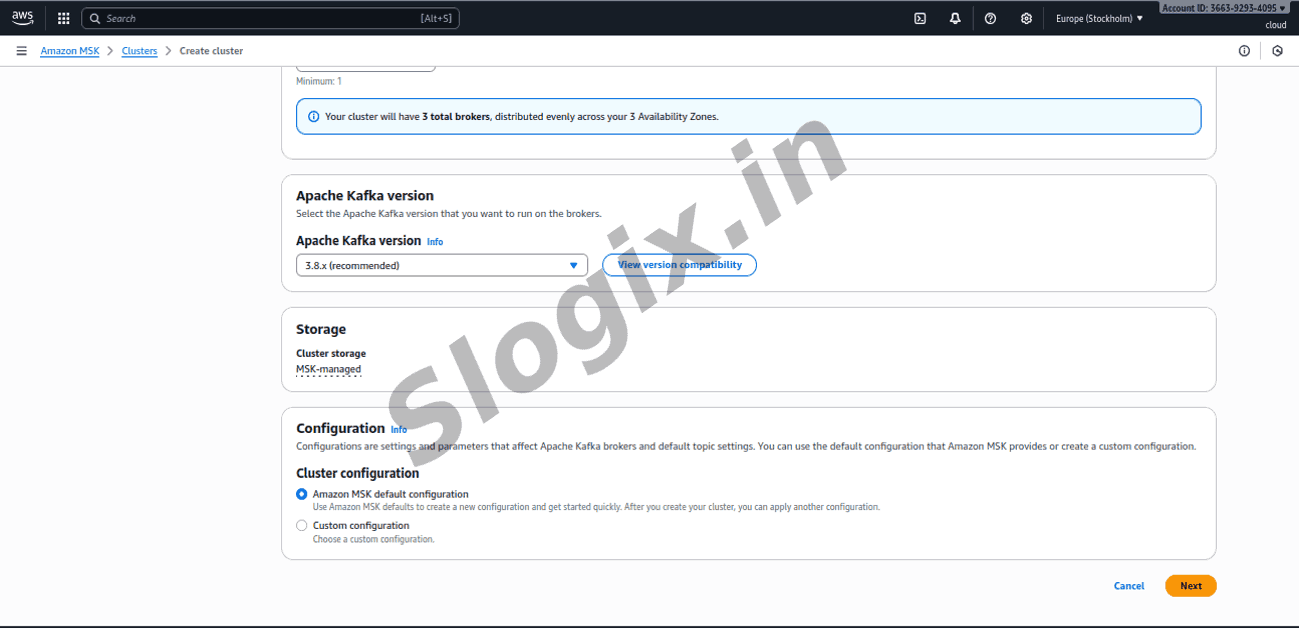Viewport: 1300px width, 630px height.
Task: Expand the Account ID menu
Action: [1223, 8]
